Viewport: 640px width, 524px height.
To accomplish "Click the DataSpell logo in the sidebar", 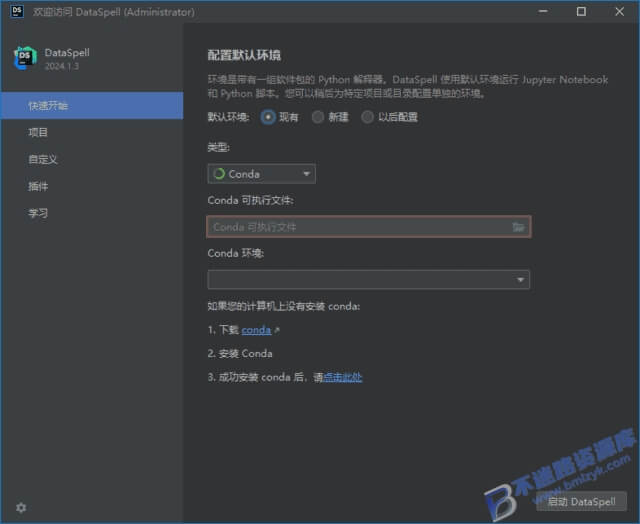I will pyautogui.click(x=25, y=58).
